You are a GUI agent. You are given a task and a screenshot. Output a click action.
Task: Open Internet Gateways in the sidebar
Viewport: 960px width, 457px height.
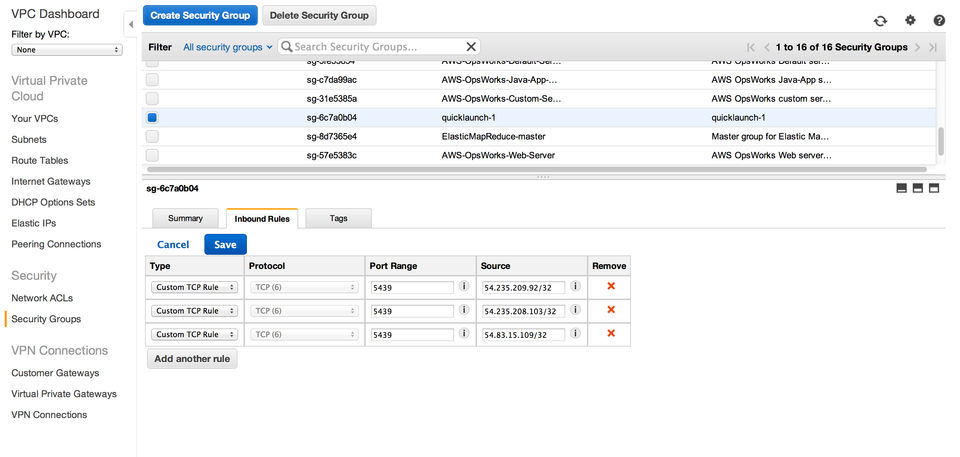coord(51,181)
